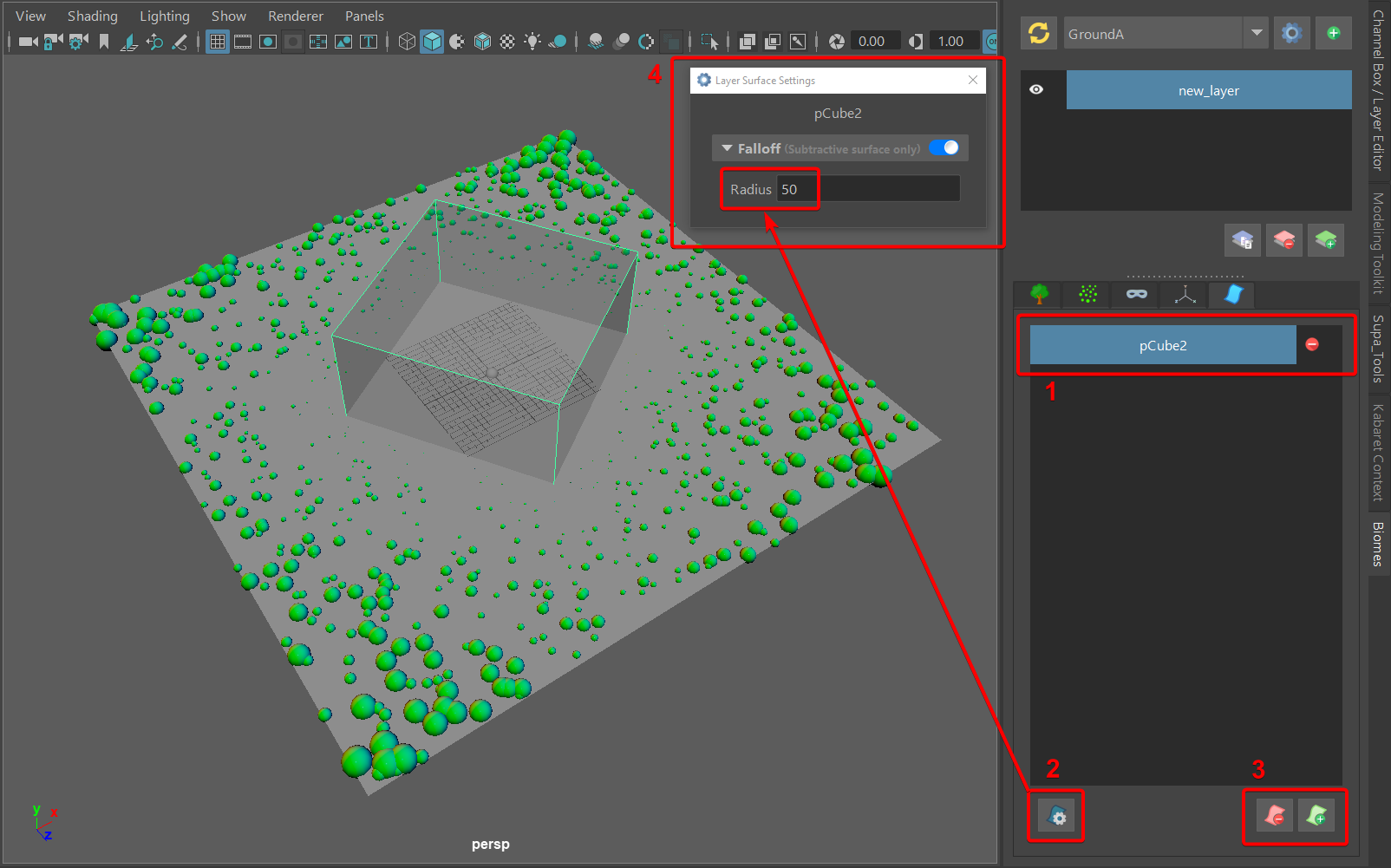Toggle the Field Chart icon

[318, 41]
